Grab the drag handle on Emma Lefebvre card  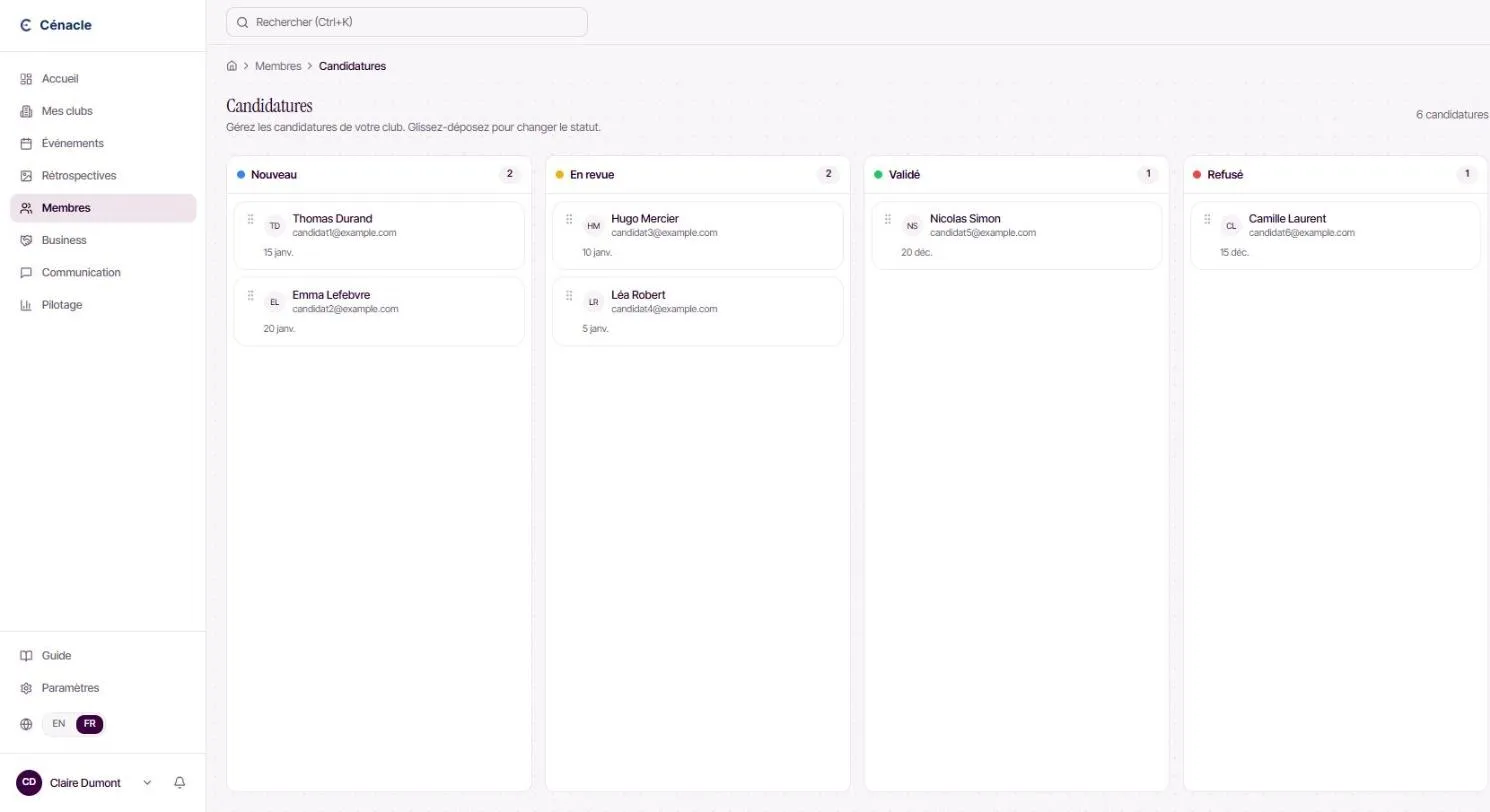[251, 295]
